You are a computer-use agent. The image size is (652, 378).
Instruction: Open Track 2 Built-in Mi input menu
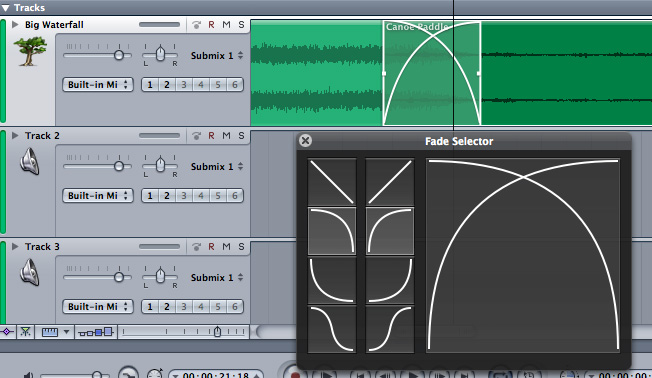(98, 195)
